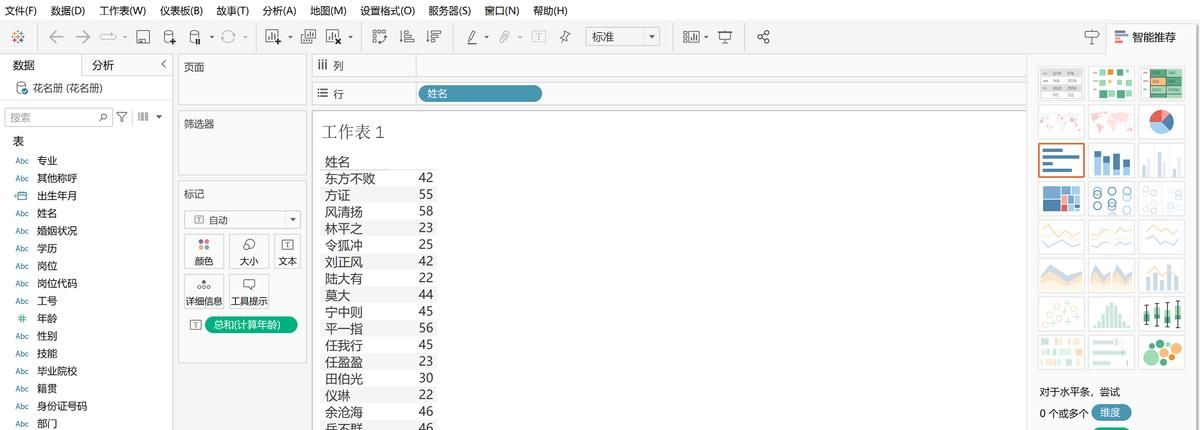Screen dimensions: 1200x430
Task: Open the 标准 fit dropdown
Action: point(622,37)
